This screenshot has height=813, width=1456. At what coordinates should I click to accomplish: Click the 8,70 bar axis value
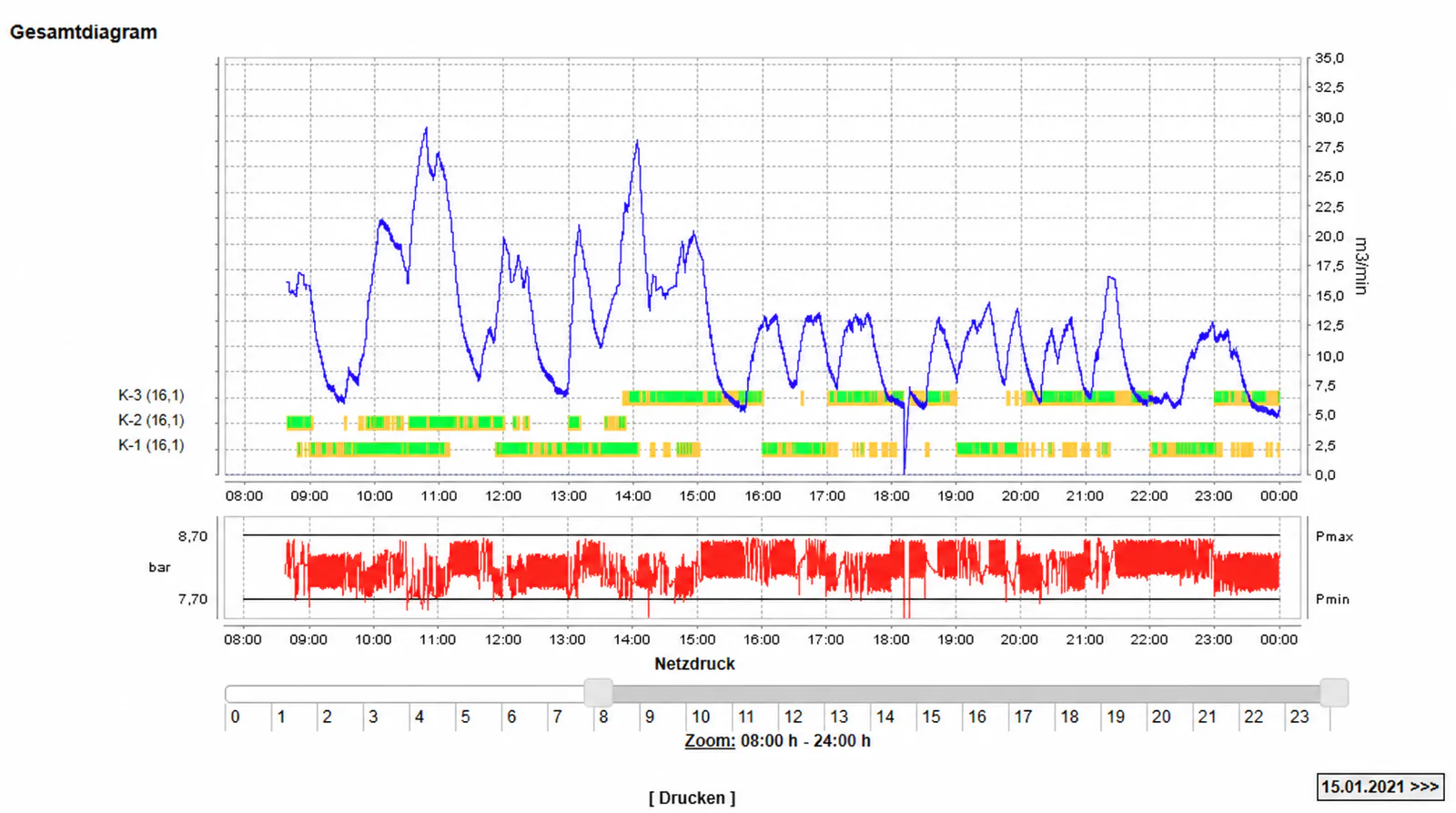pos(193,537)
